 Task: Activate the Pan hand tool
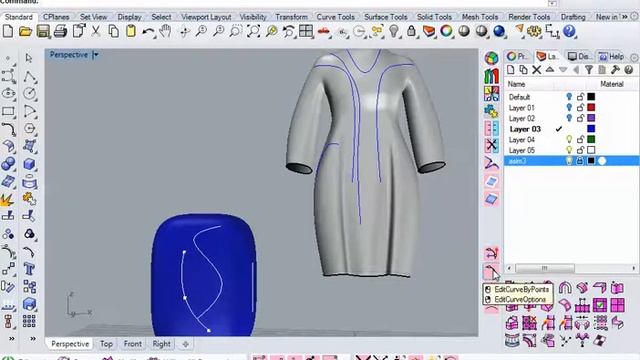(x=165, y=31)
